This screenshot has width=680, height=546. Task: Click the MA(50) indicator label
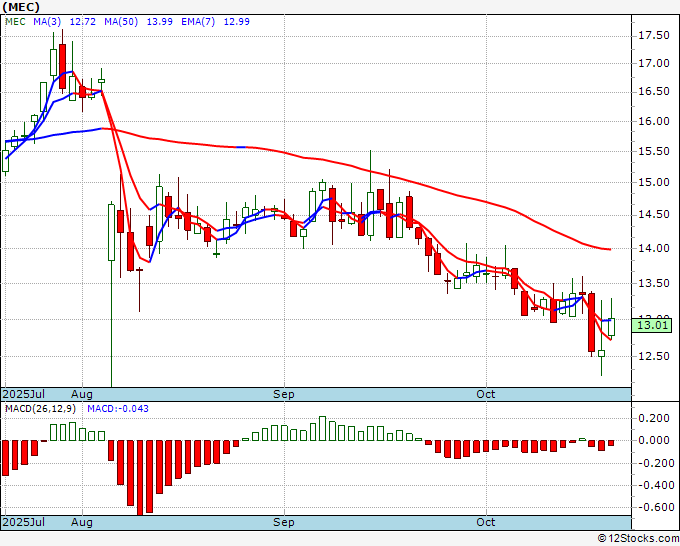point(121,22)
